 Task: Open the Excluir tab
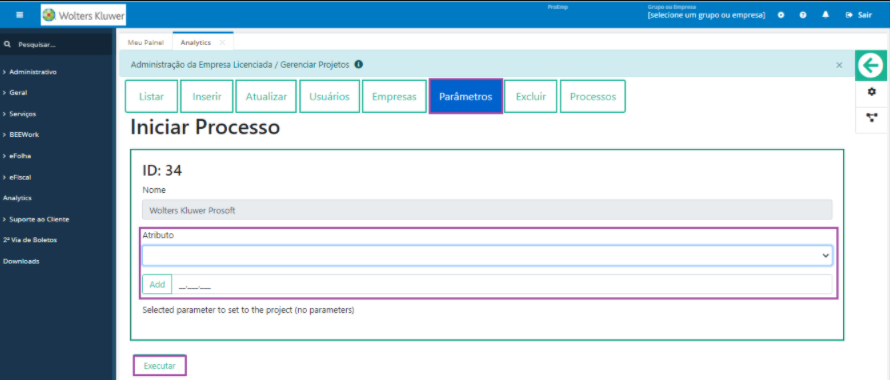531,97
